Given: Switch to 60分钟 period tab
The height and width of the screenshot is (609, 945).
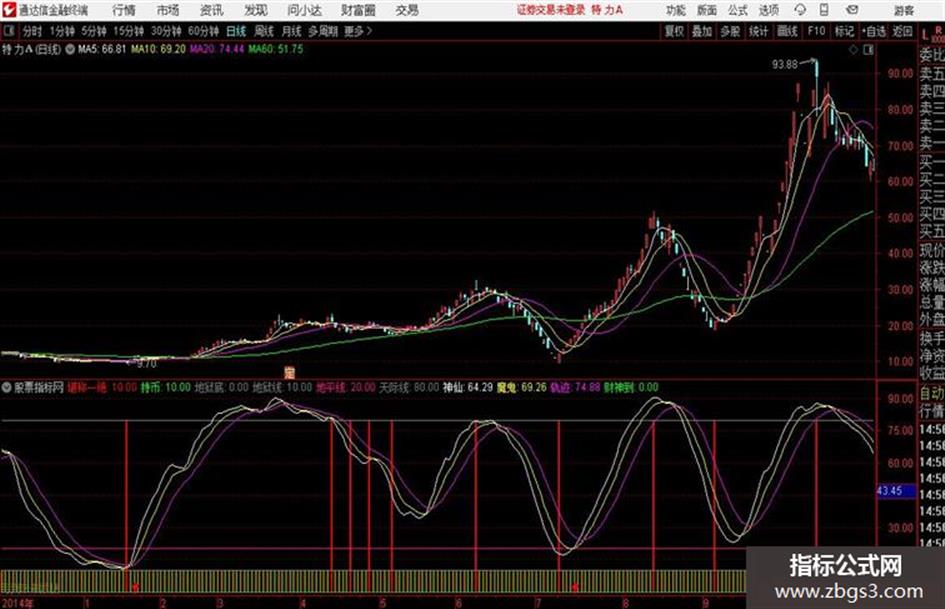Looking at the screenshot, I should pyautogui.click(x=203, y=31).
